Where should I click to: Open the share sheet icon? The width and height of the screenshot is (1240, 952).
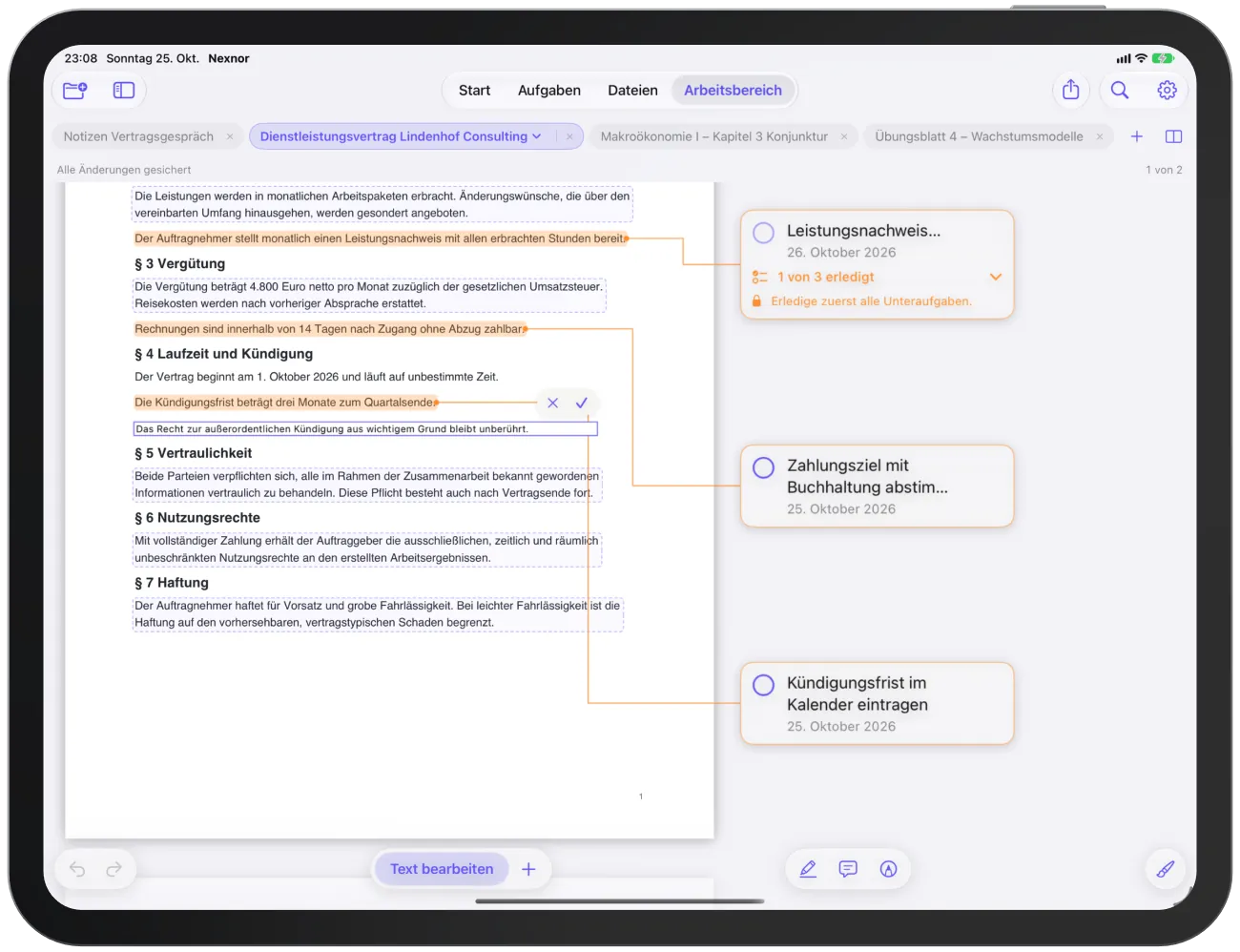tap(1071, 90)
